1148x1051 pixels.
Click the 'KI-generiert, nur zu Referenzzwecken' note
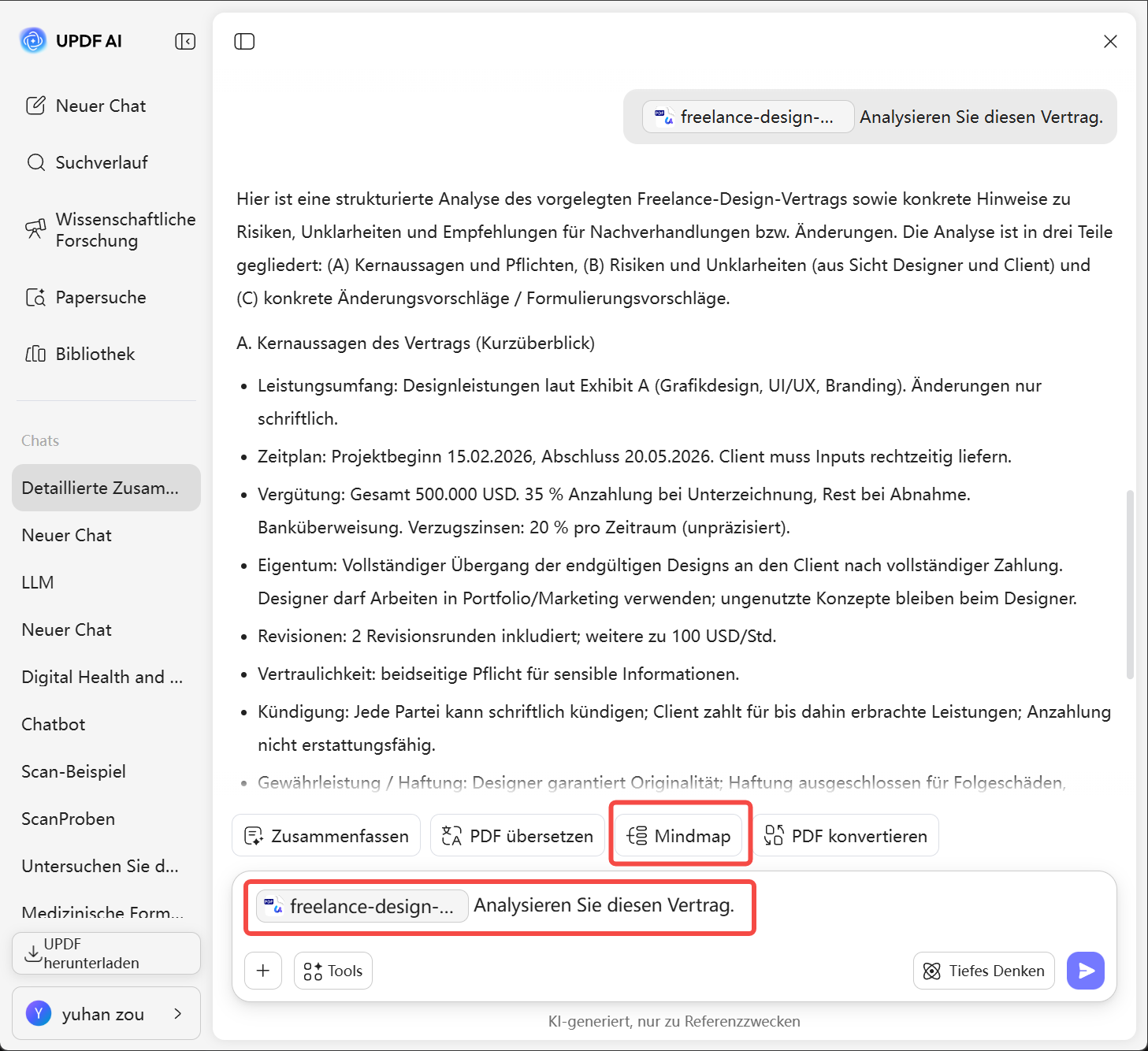pos(674,1021)
